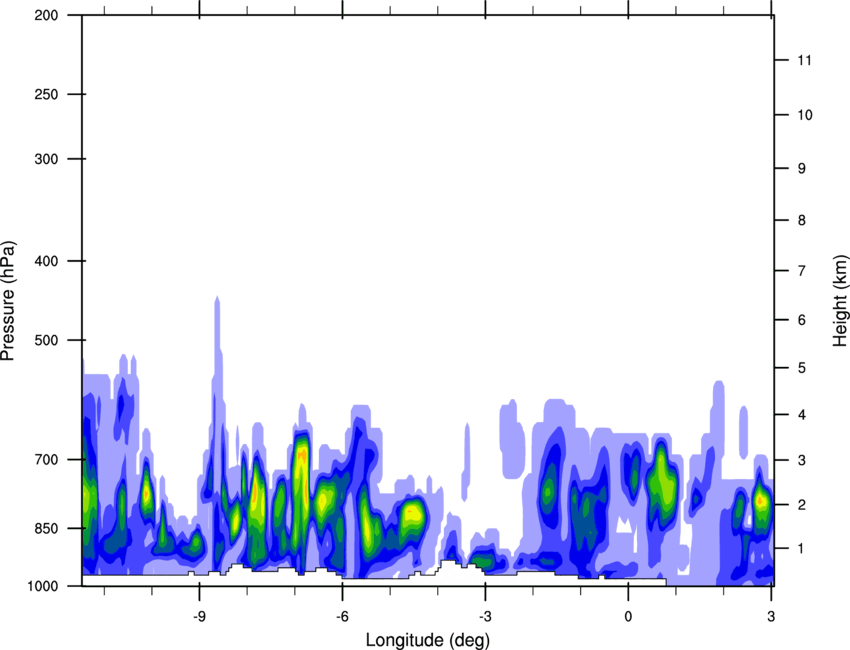The width and height of the screenshot is (850, 650).
Task: Click the 5 km height label
Action: pyautogui.click(x=802, y=368)
